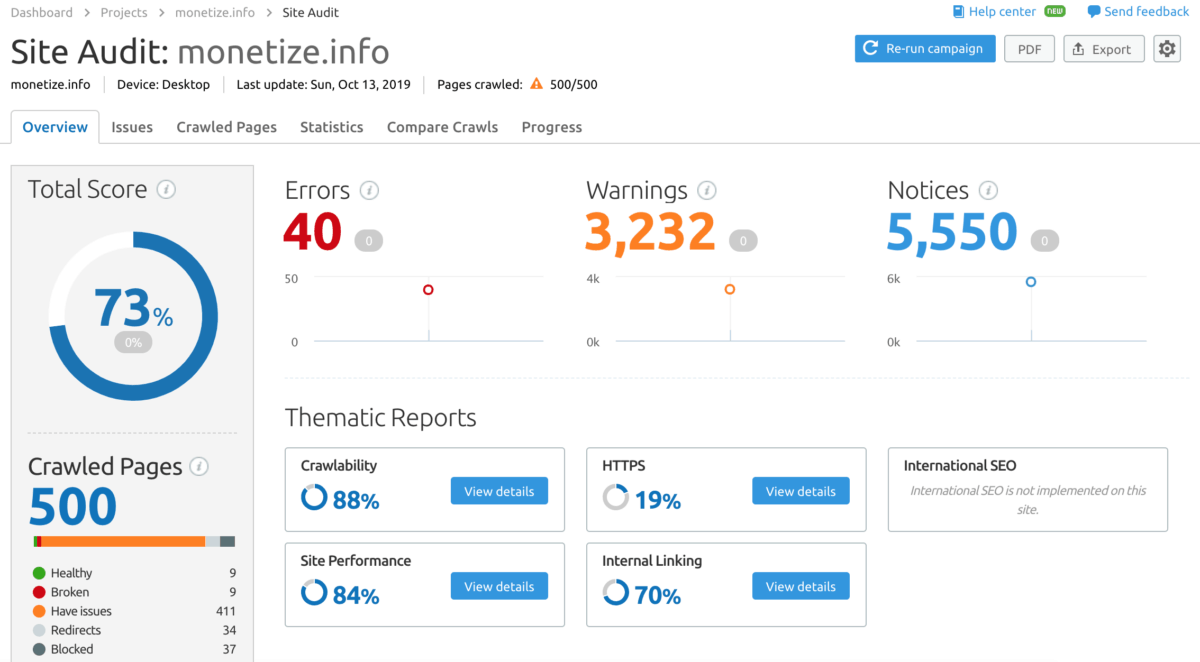Screen dimensions: 1200x662
Task: Click the Crawled Pages info icon
Action: pos(199,466)
